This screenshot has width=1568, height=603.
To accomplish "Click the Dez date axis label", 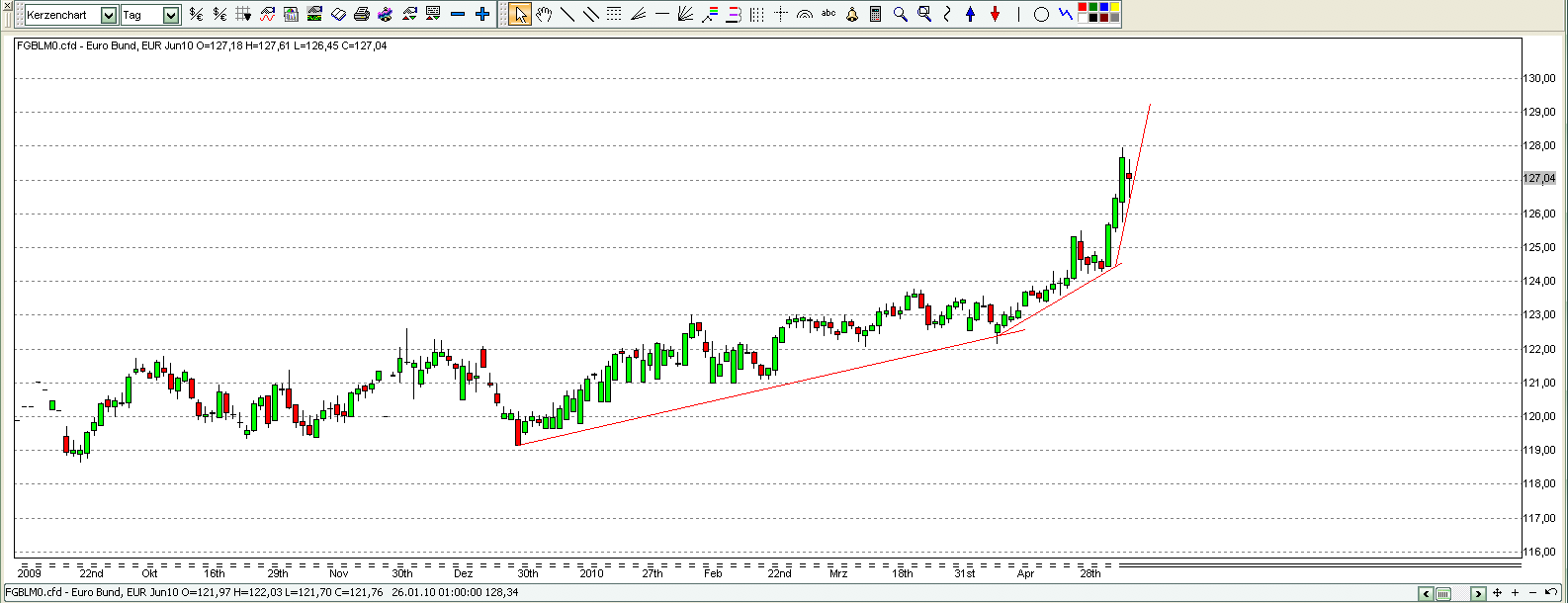I will (x=463, y=573).
